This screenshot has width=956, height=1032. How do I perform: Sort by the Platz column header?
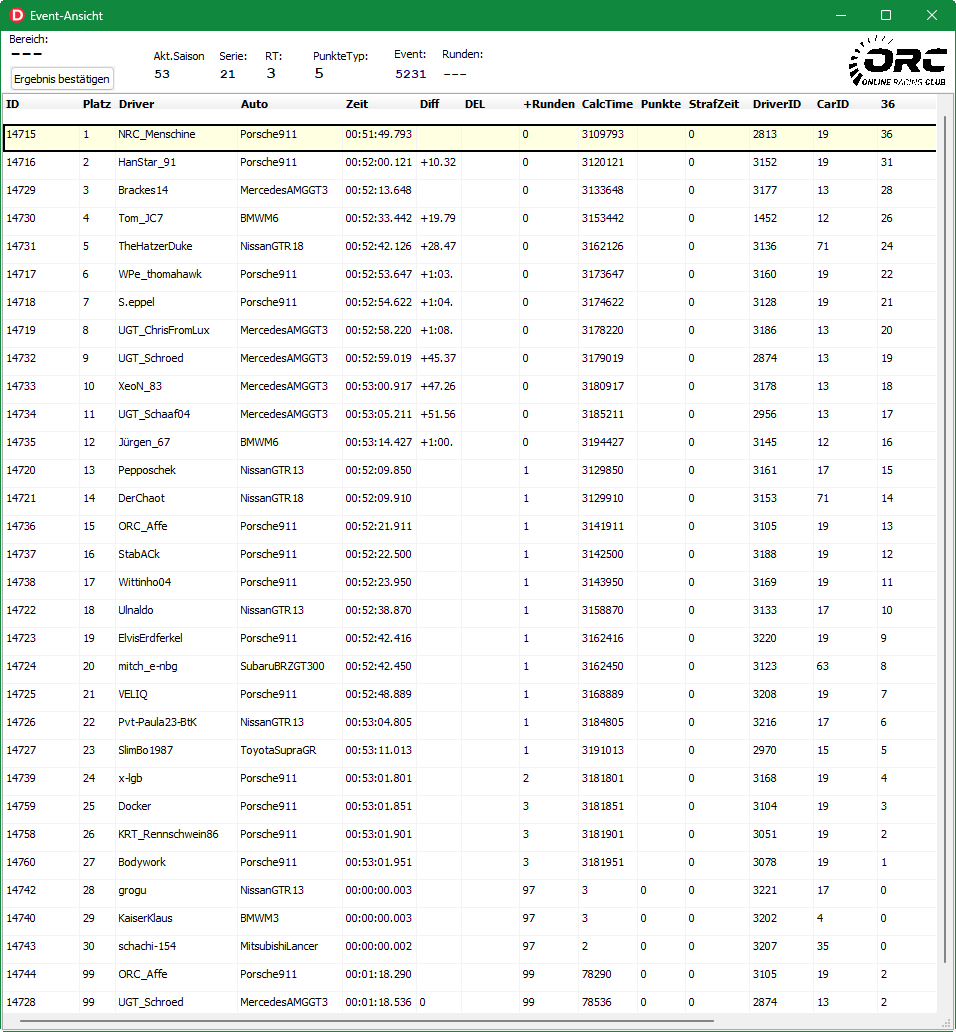96,104
